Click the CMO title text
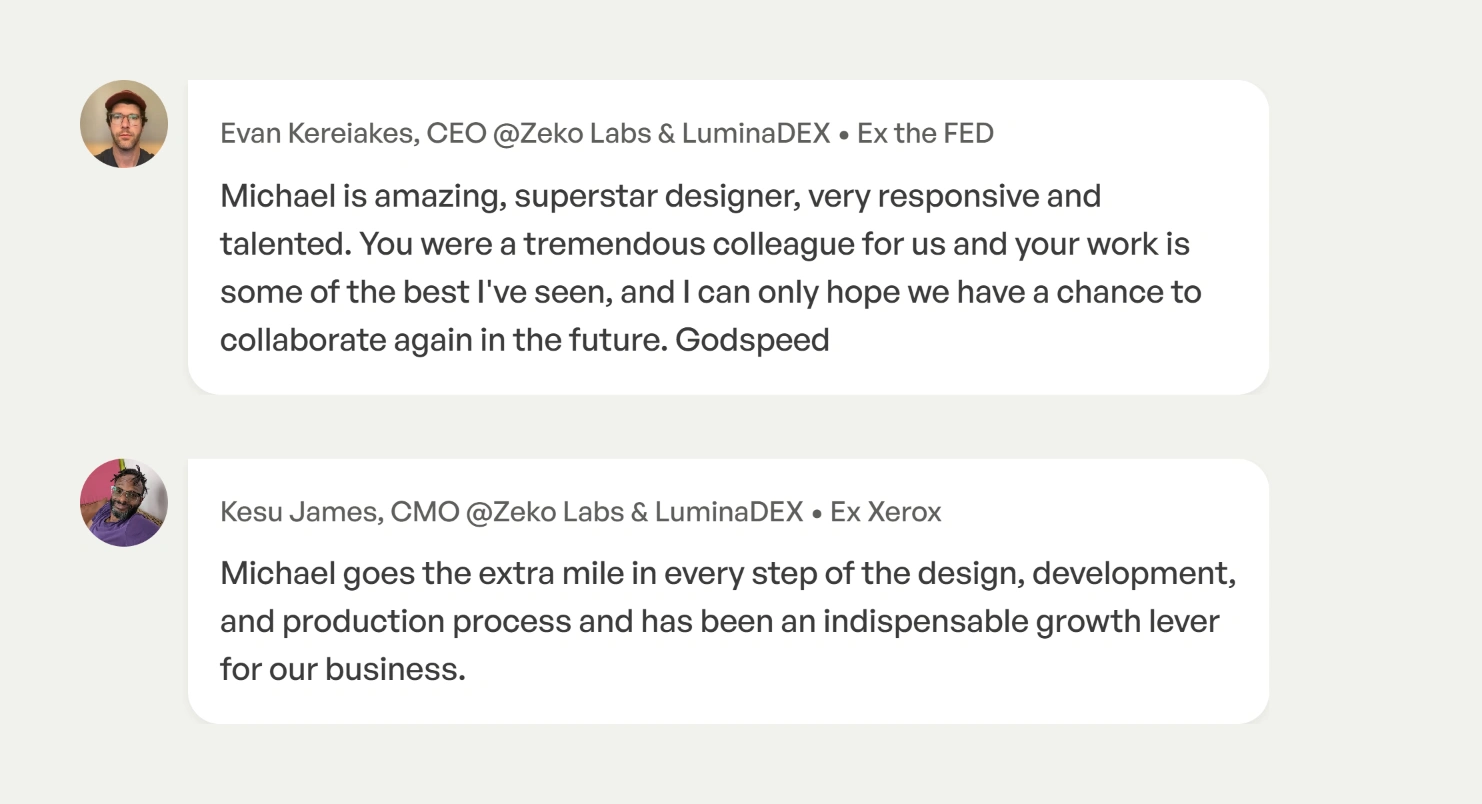Viewport: 1482px width, 804px height. point(425,513)
